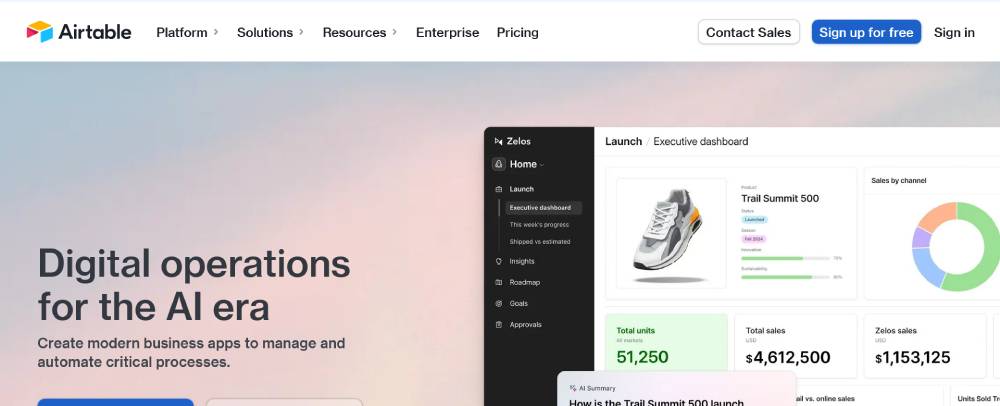Image resolution: width=1000 pixels, height=406 pixels.
Task: Click the Home bell icon
Action: (499, 164)
